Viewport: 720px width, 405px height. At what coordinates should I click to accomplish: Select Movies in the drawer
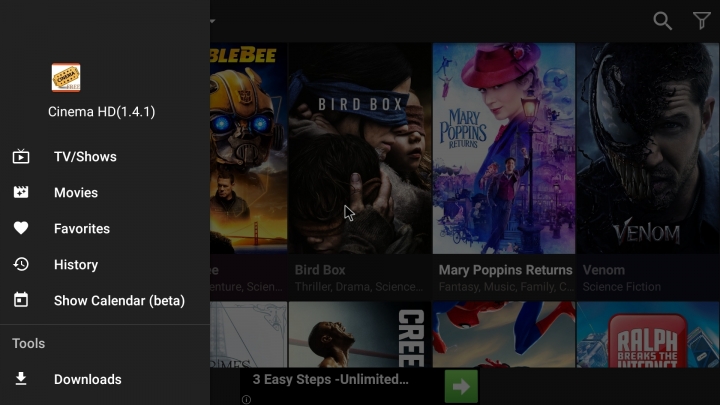pyautogui.click(x=105, y=192)
